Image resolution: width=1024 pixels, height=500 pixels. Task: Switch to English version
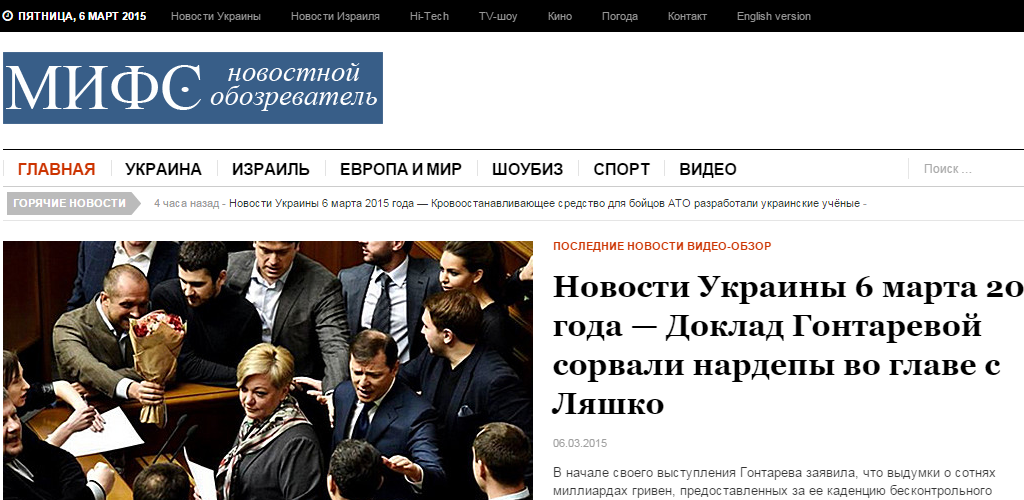pos(773,16)
